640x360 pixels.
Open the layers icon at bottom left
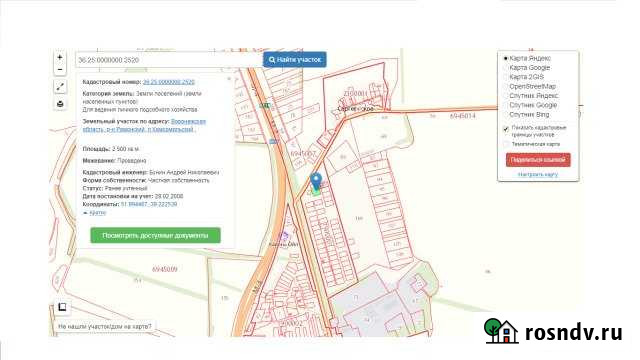pos(62,307)
